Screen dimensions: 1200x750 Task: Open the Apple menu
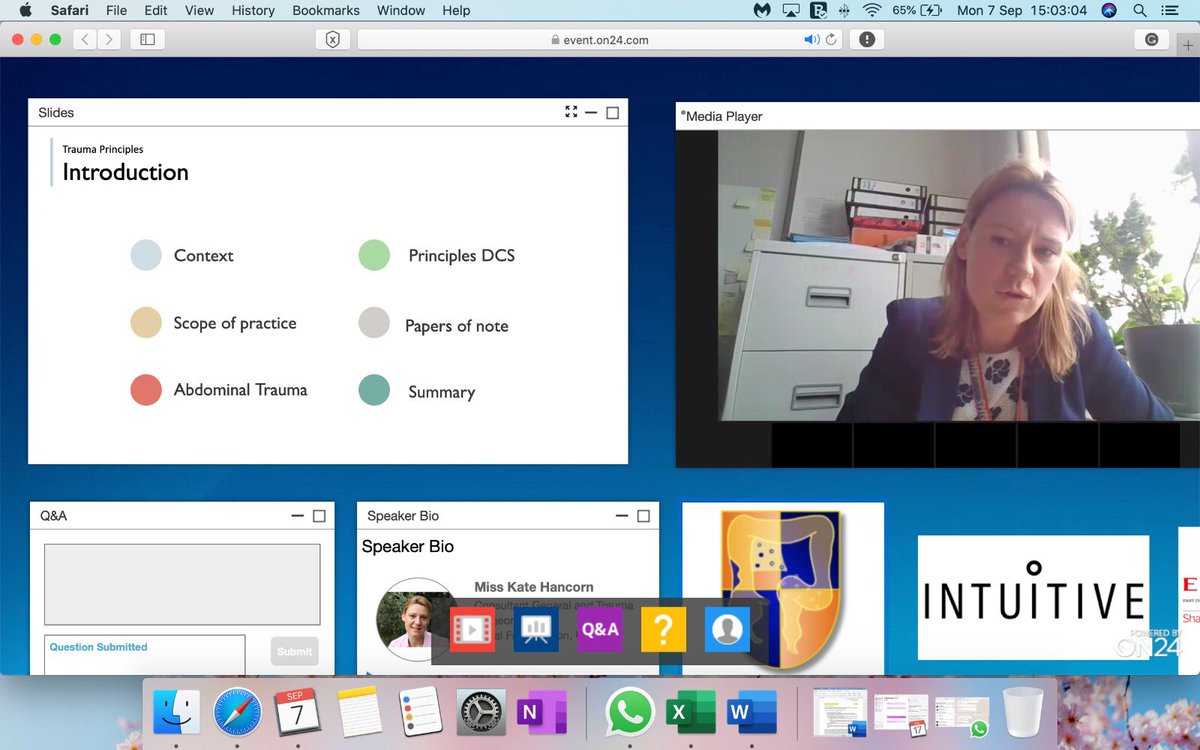coord(26,10)
